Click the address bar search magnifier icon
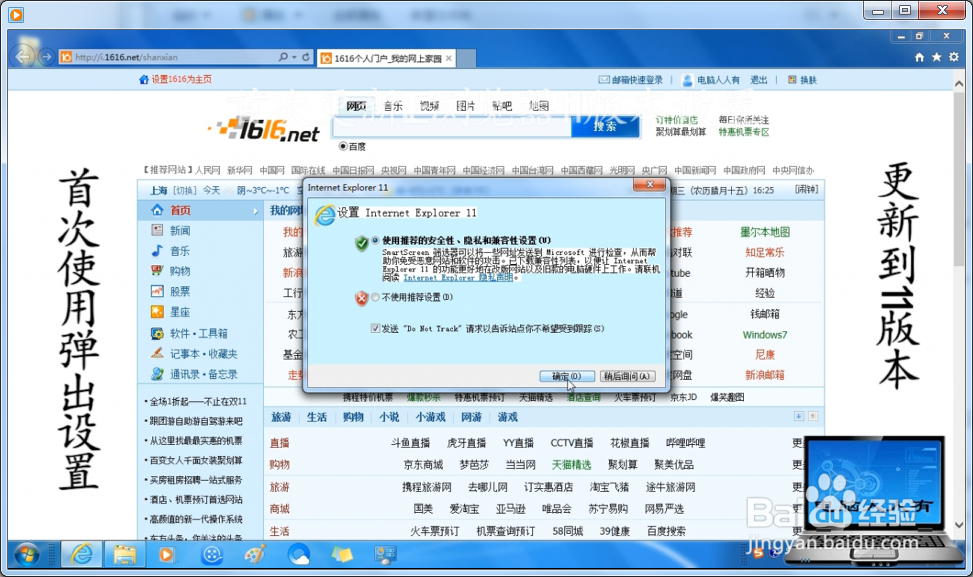 point(283,56)
